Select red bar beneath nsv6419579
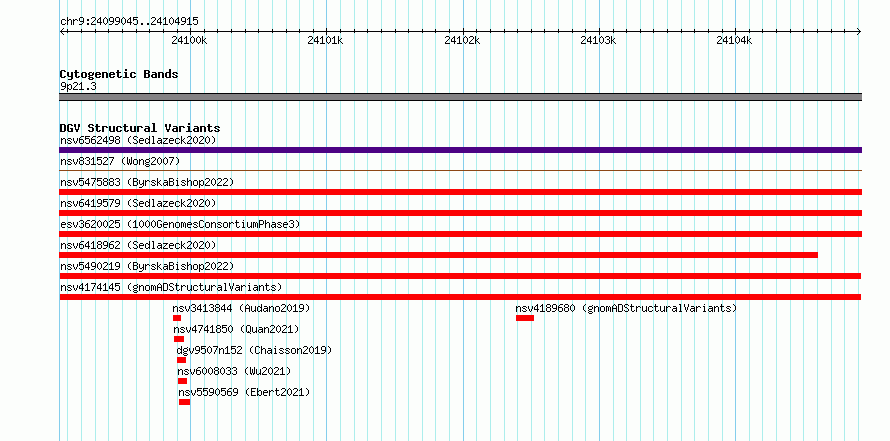 pyautogui.click(x=460, y=213)
